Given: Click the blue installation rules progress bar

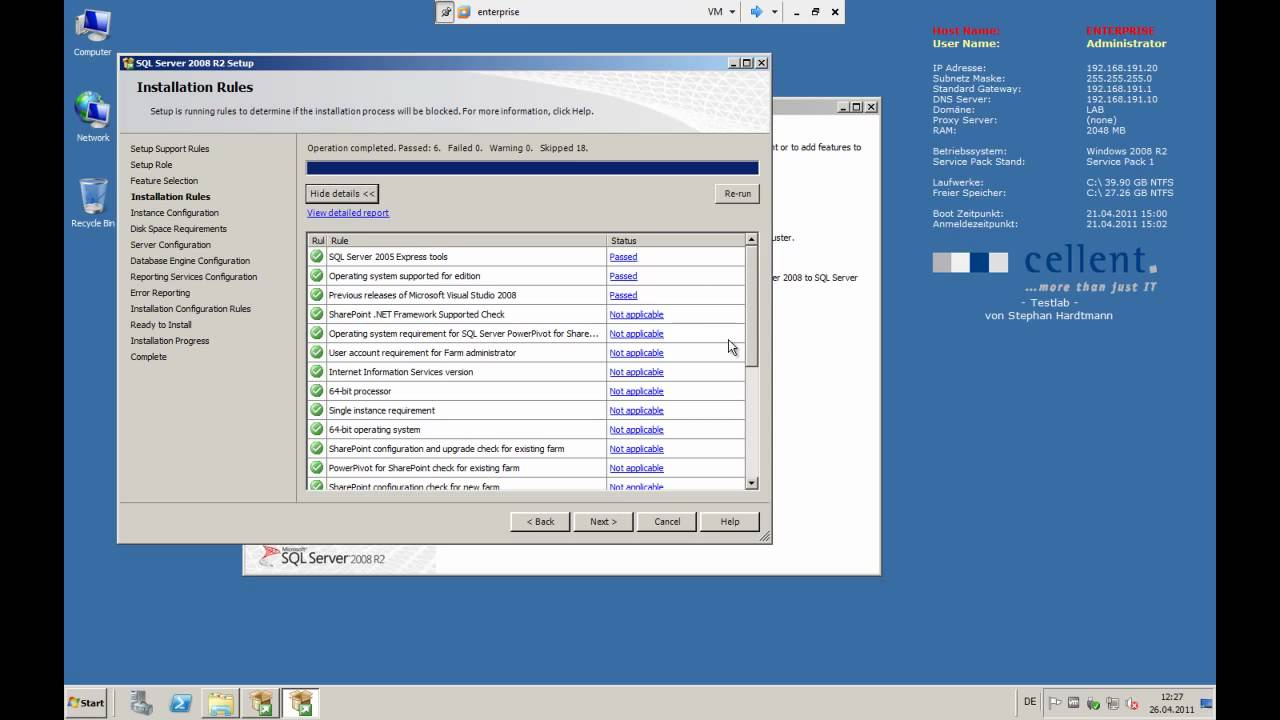Looking at the screenshot, I should (x=532, y=168).
